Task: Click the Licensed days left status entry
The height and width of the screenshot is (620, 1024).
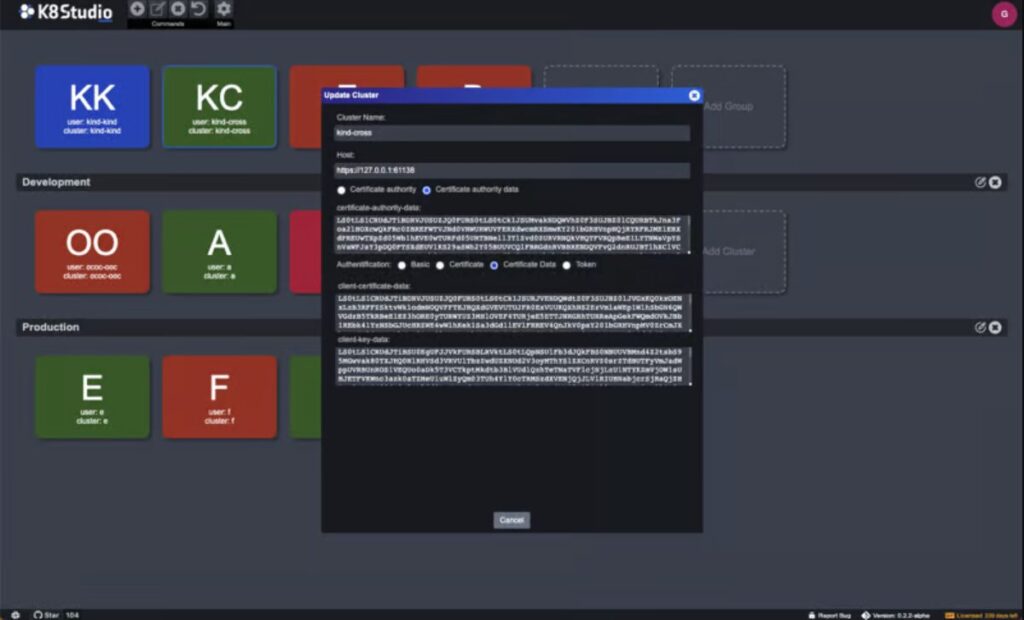Action: point(981,615)
